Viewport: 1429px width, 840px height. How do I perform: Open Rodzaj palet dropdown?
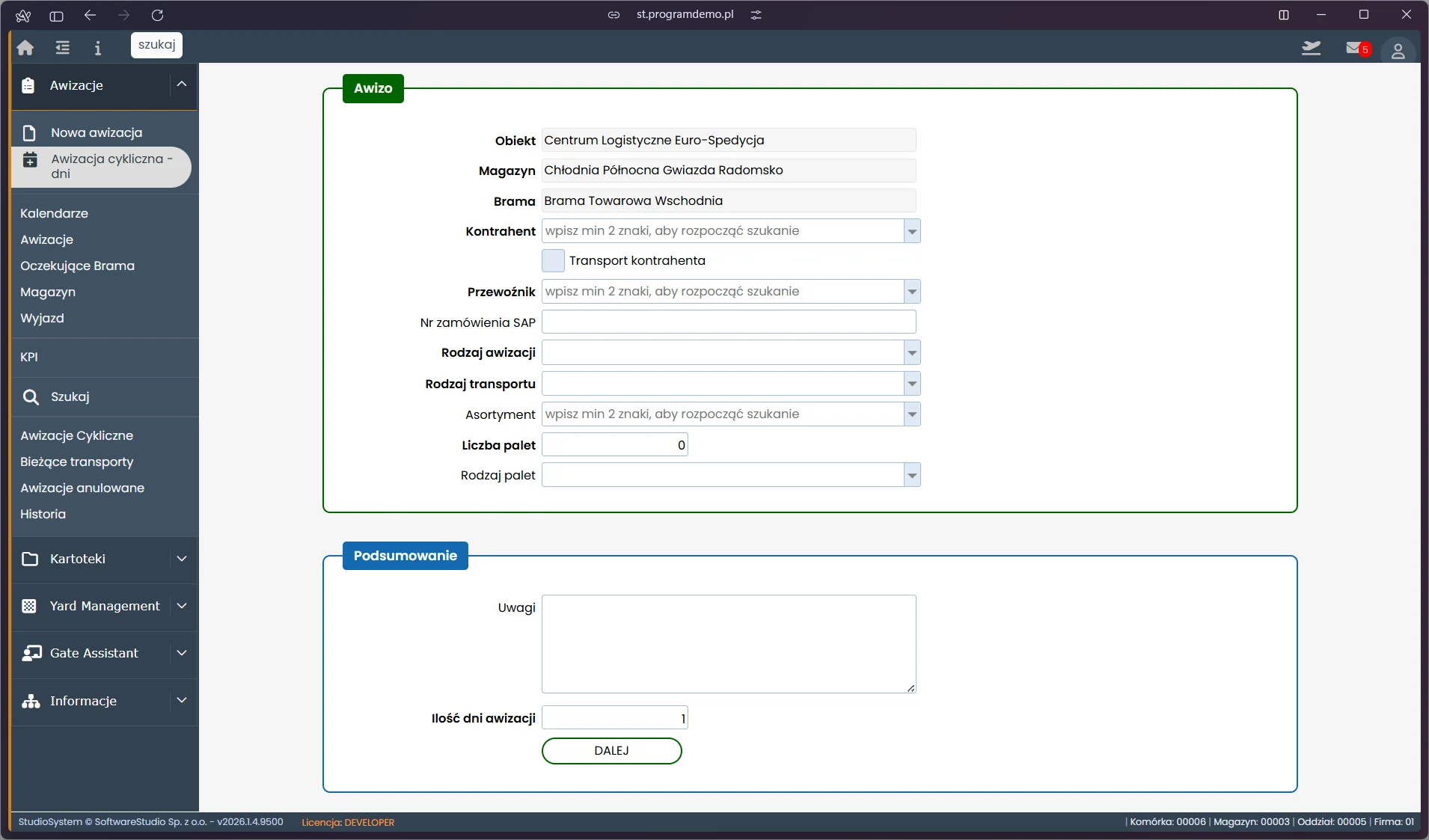tap(912, 475)
